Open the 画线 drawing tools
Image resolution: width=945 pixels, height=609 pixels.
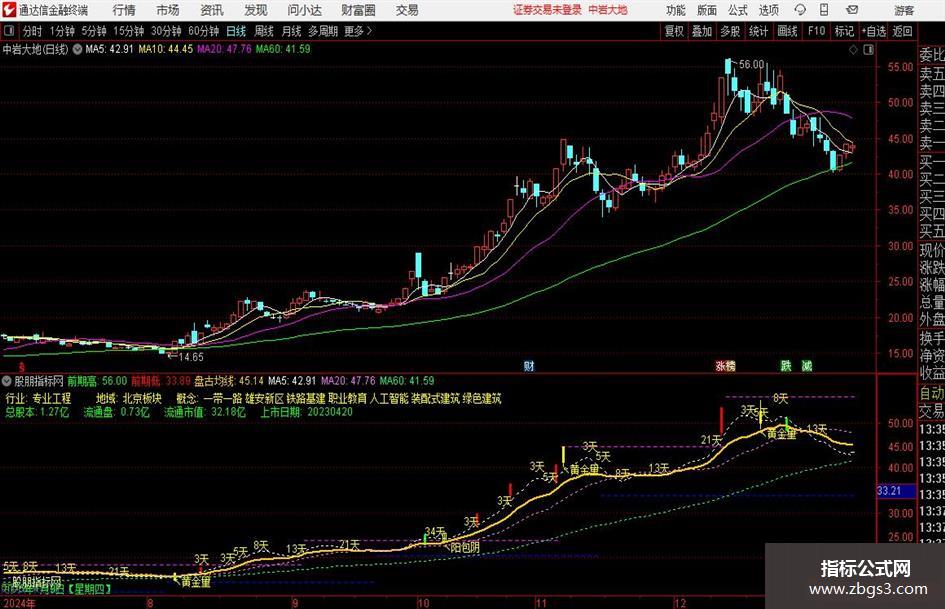click(x=787, y=31)
